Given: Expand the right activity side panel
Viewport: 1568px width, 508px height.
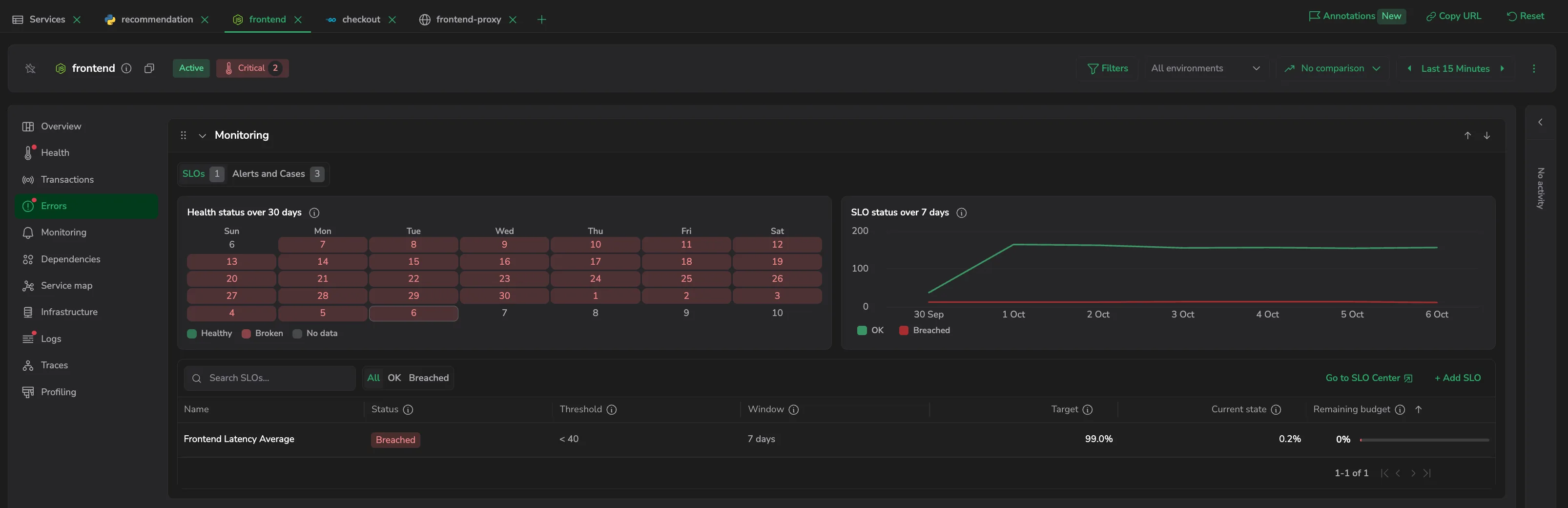Looking at the screenshot, I should coord(1541,123).
